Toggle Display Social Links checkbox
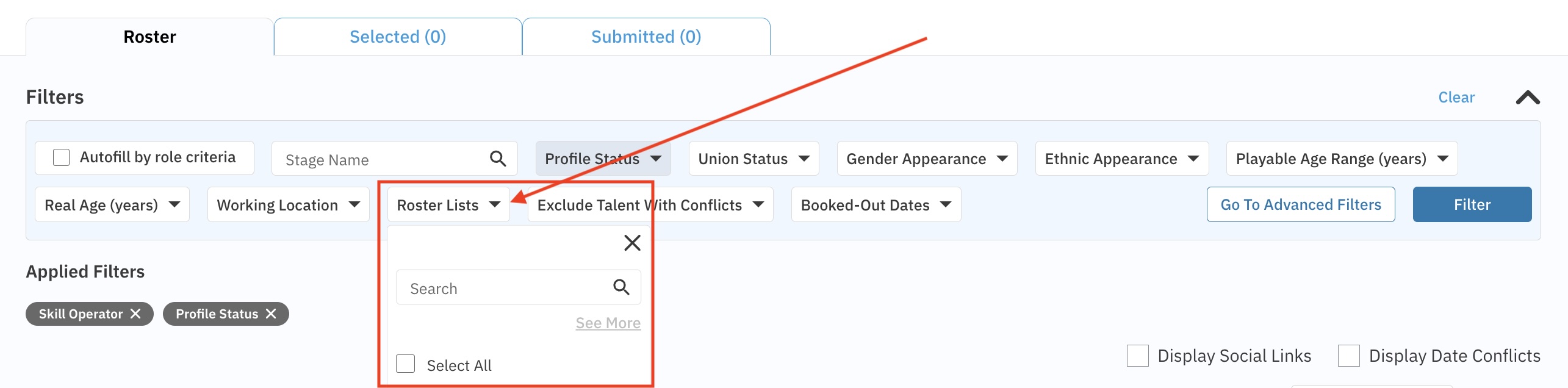1568x388 pixels. [1137, 356]
